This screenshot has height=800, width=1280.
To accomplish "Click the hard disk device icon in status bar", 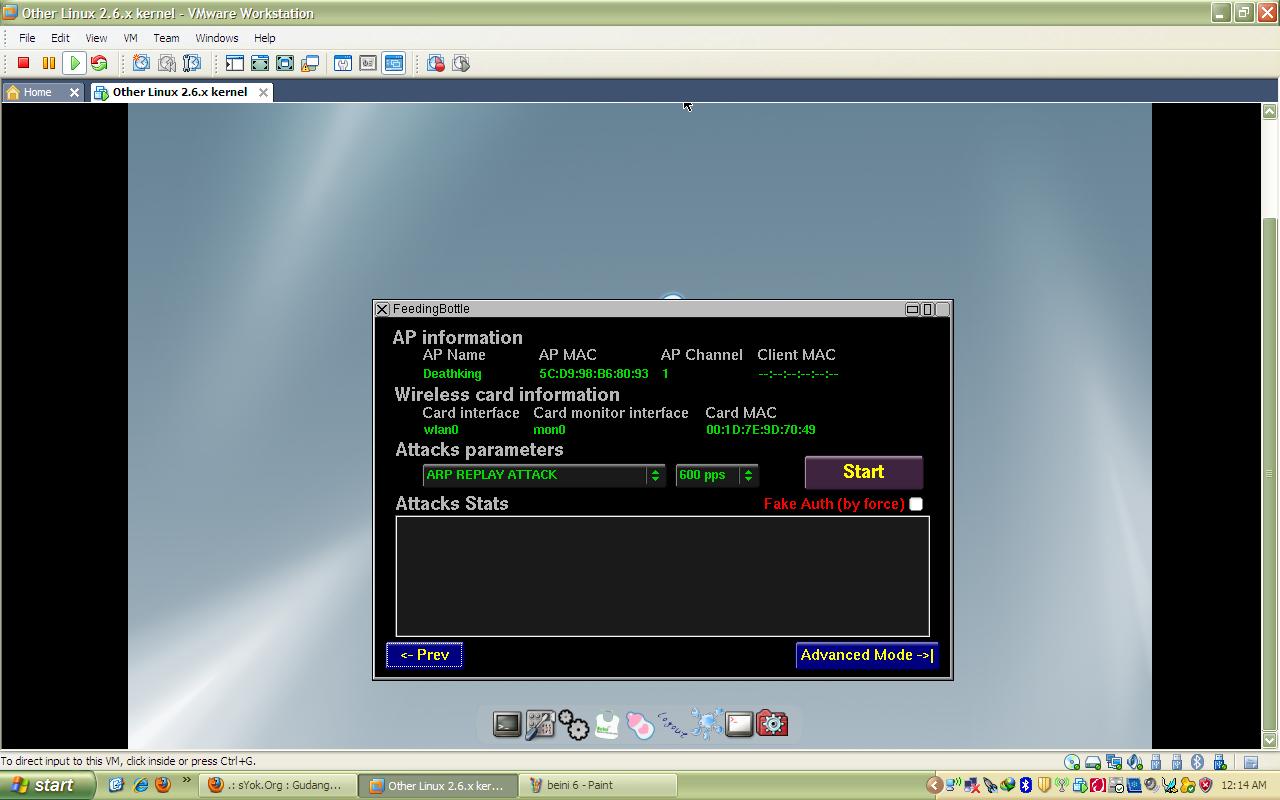I will point(1093,762).
